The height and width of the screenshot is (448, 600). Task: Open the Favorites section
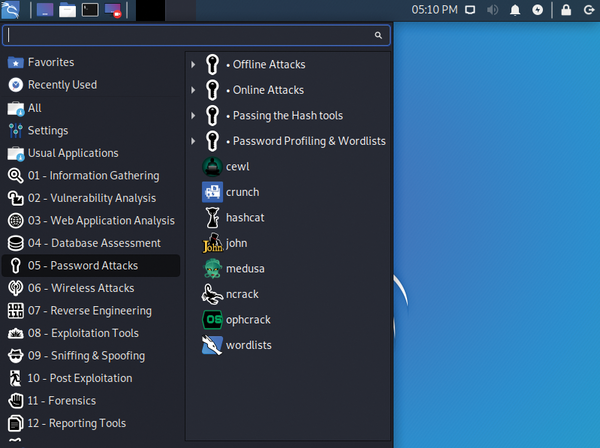pyautogui.click(x=50, y=62)
